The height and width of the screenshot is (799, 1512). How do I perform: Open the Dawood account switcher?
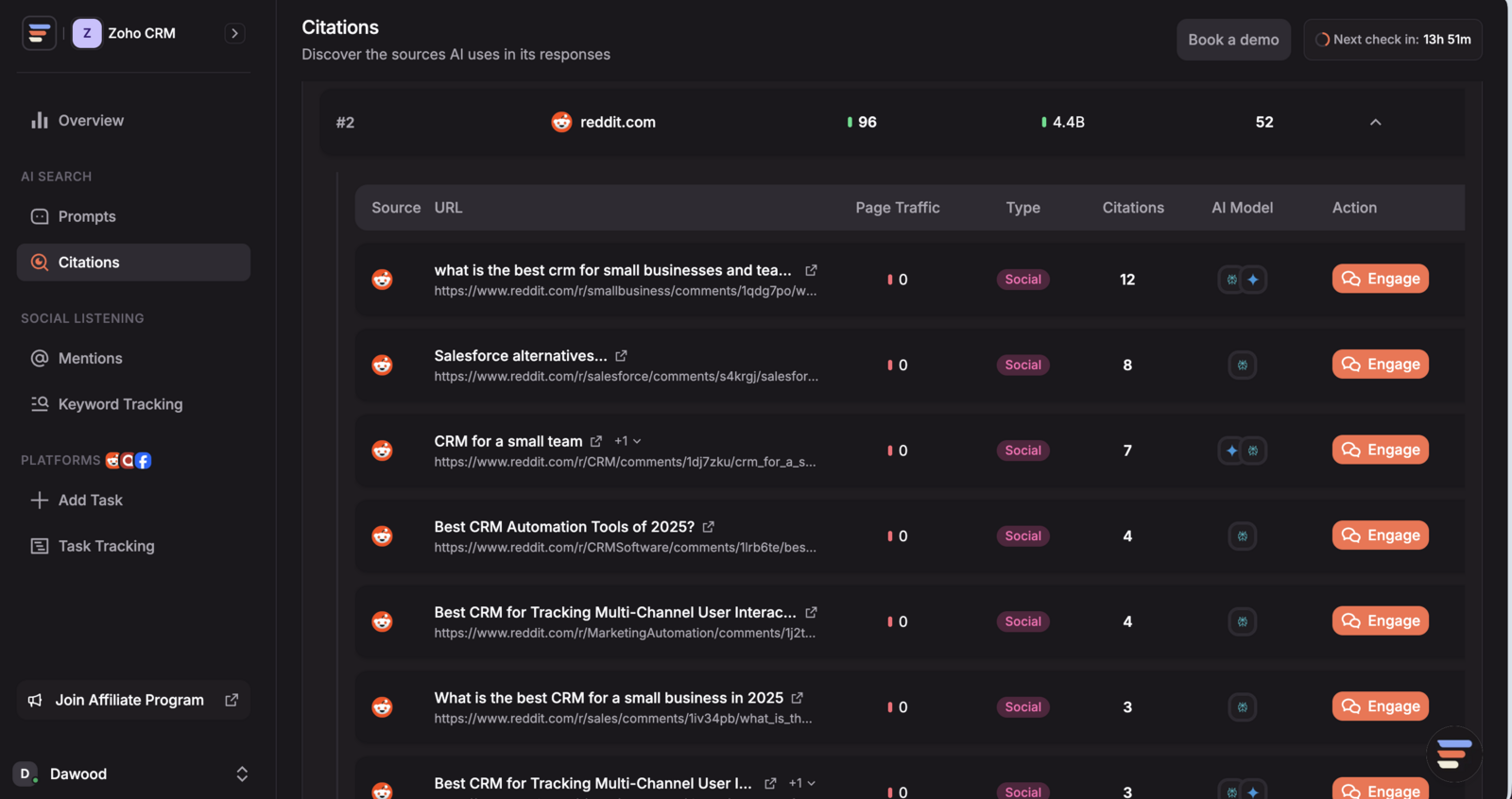[x=242, y=773]
